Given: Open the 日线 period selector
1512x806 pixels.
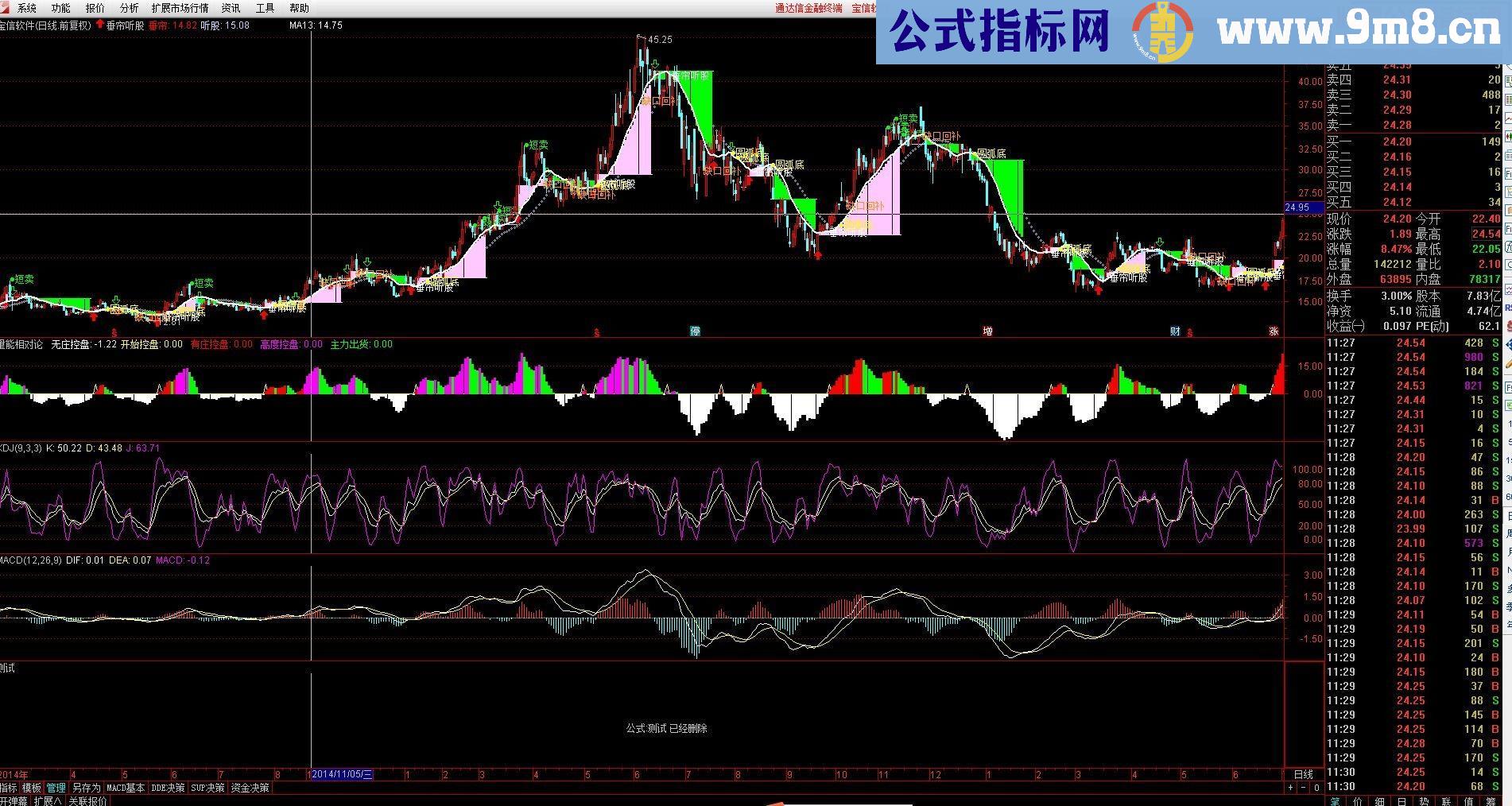Looking at the screenshot, I should [x=1303, y=774].
